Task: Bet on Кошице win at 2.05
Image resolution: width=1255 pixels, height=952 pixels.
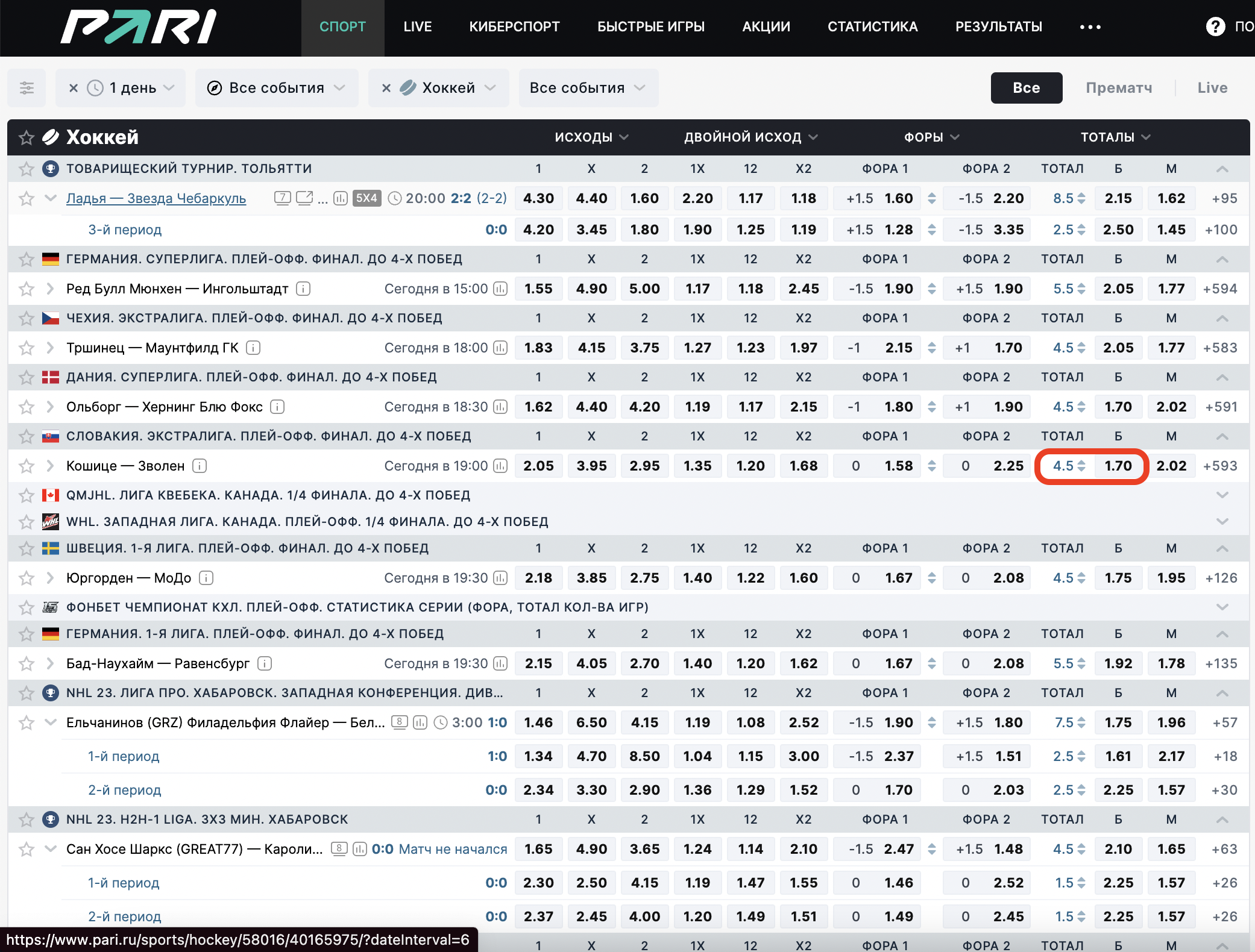Action: click(x=538, y=466)
